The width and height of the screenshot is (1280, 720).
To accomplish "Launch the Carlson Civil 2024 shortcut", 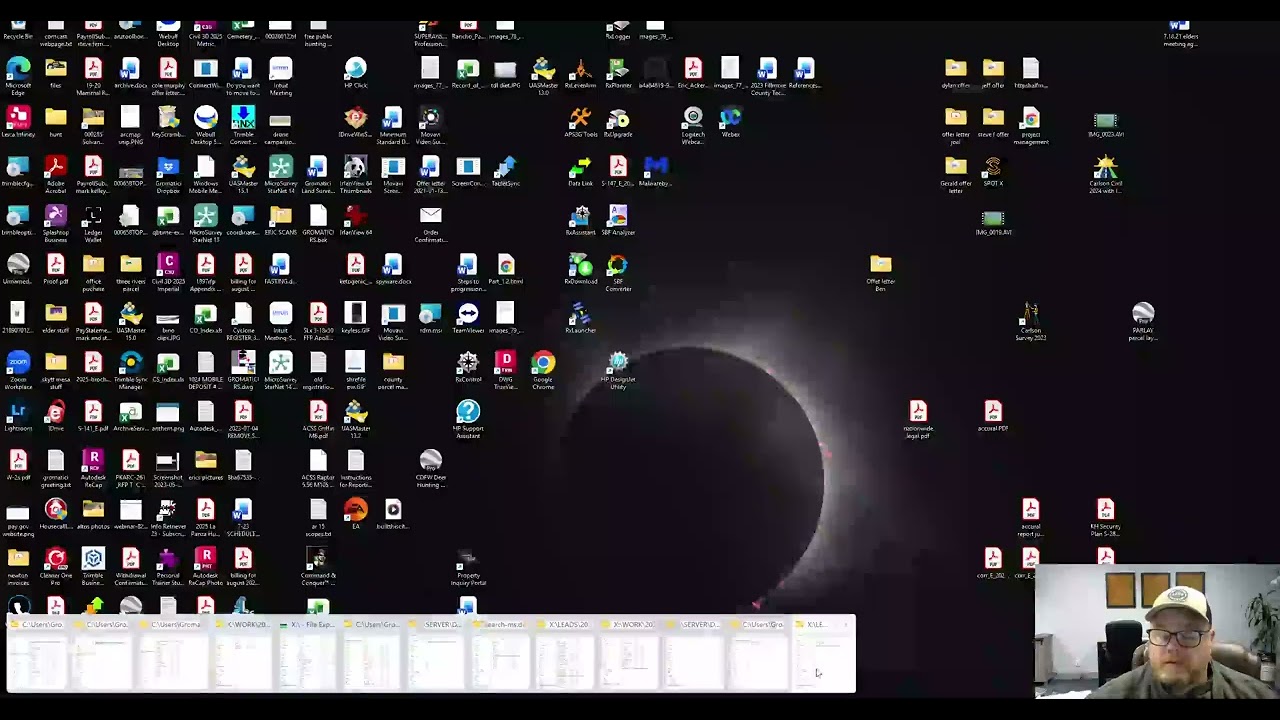I will (x=1105, y=168).
